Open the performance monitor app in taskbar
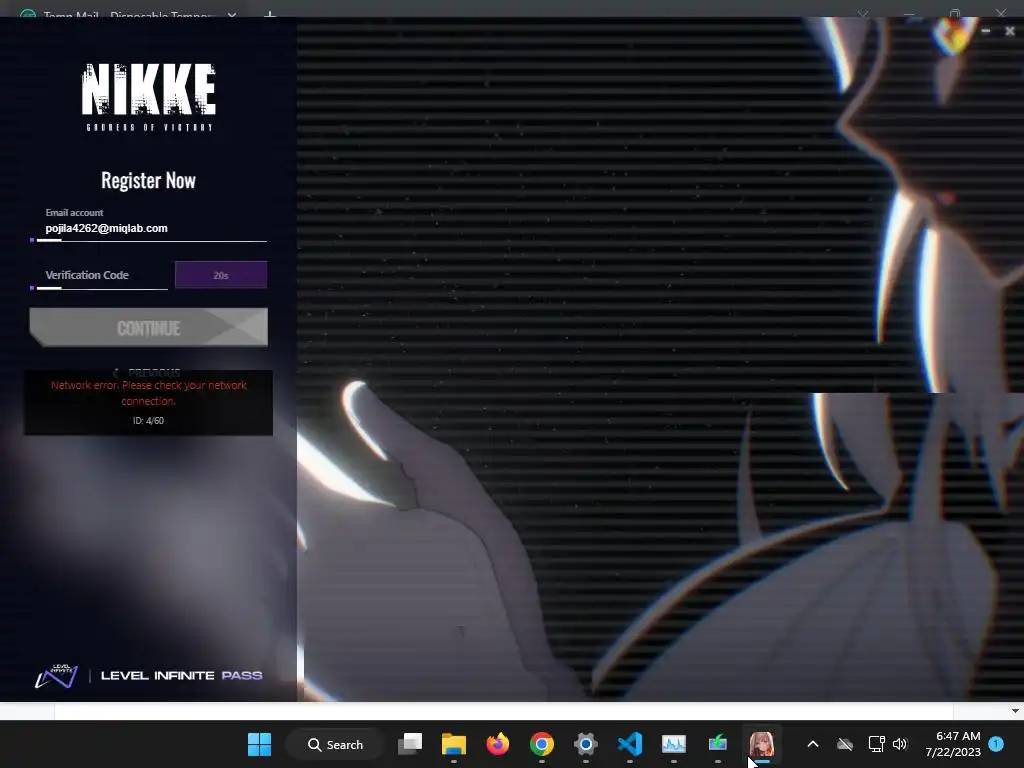 coord(673,744)
